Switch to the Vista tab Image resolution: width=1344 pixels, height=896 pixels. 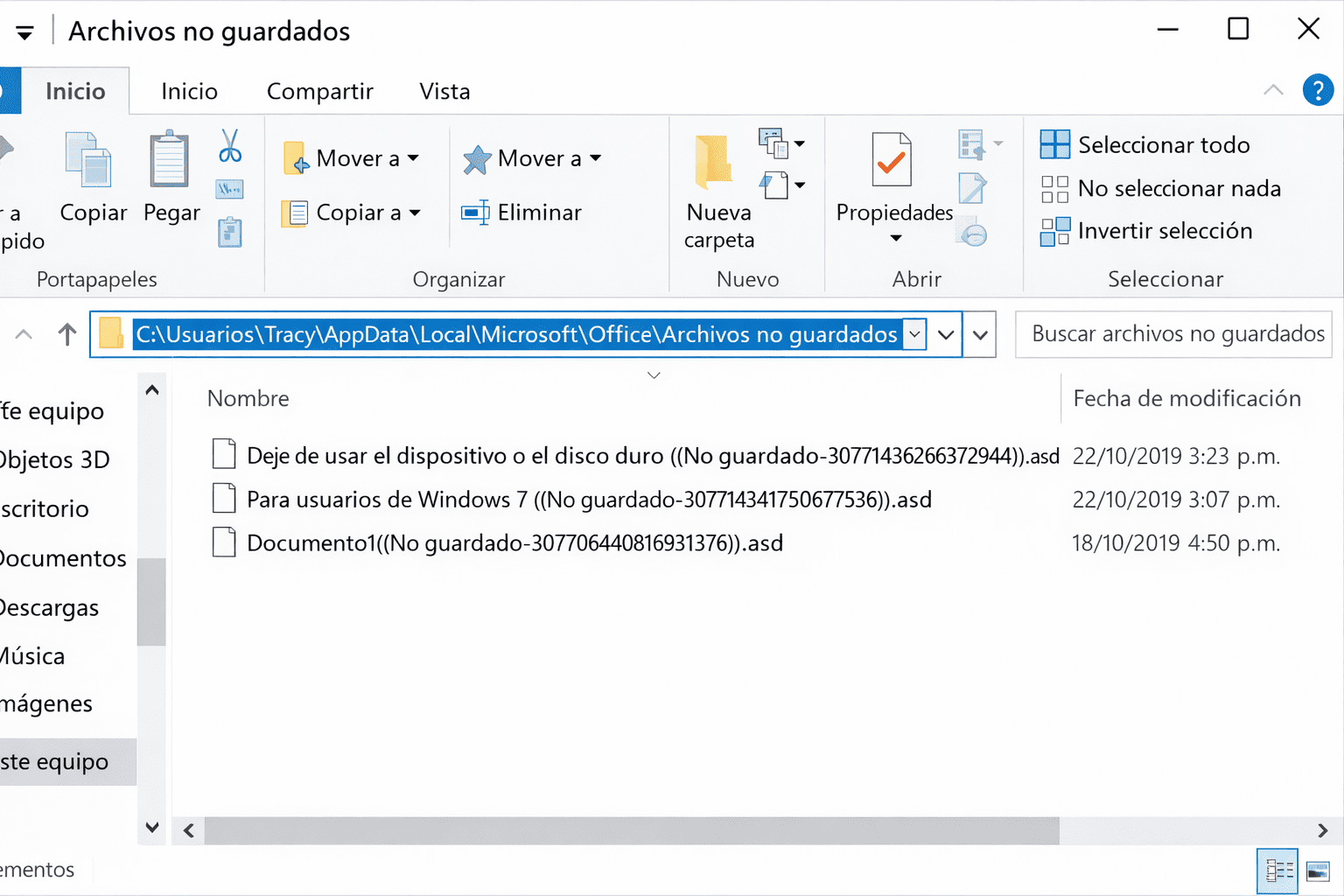point(444,90)
